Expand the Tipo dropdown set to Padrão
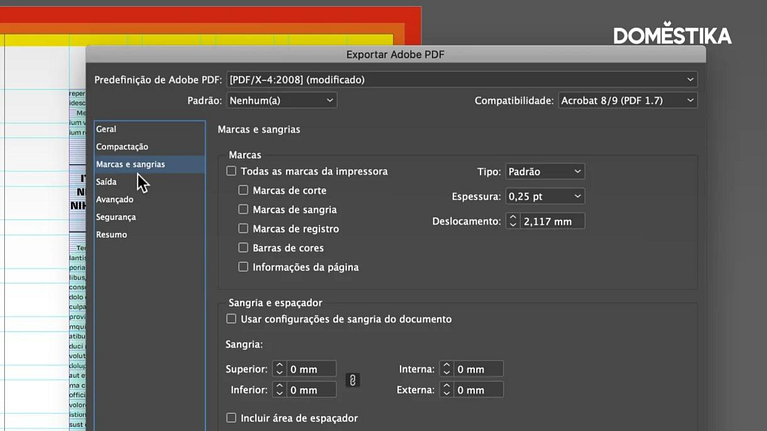The image size is (767, 431). coord(544,172)
